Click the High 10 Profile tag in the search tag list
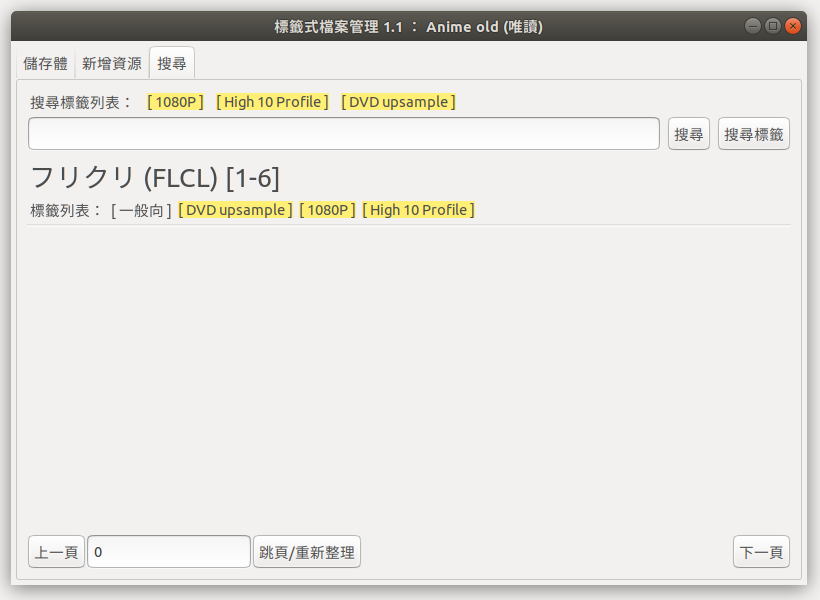The width and height of the screenshot is (820, 600). point(272,102)
